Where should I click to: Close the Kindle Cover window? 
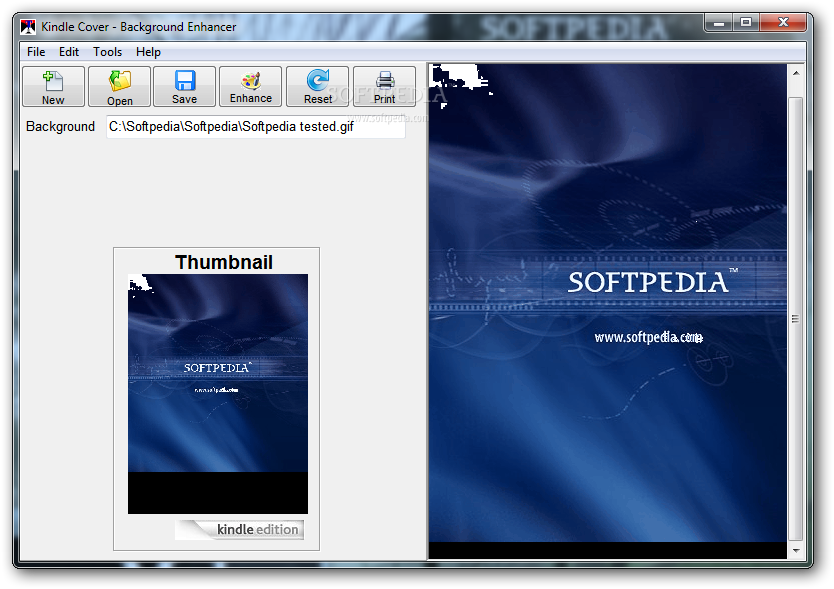click(x=783, y=22)
